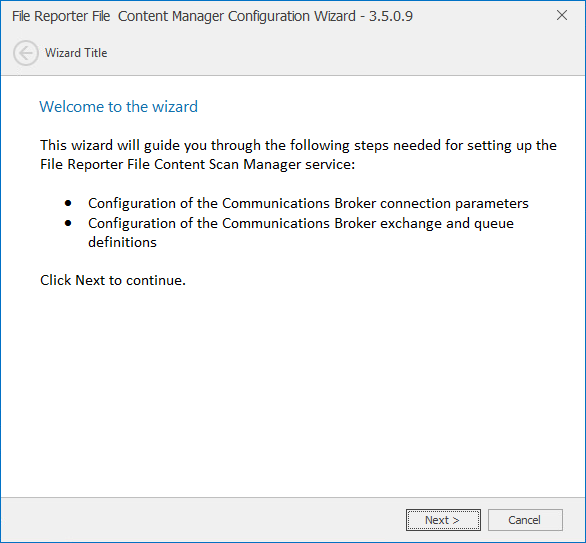
Task: Click the first bullet point dot
Action: [x=68, y=203]
